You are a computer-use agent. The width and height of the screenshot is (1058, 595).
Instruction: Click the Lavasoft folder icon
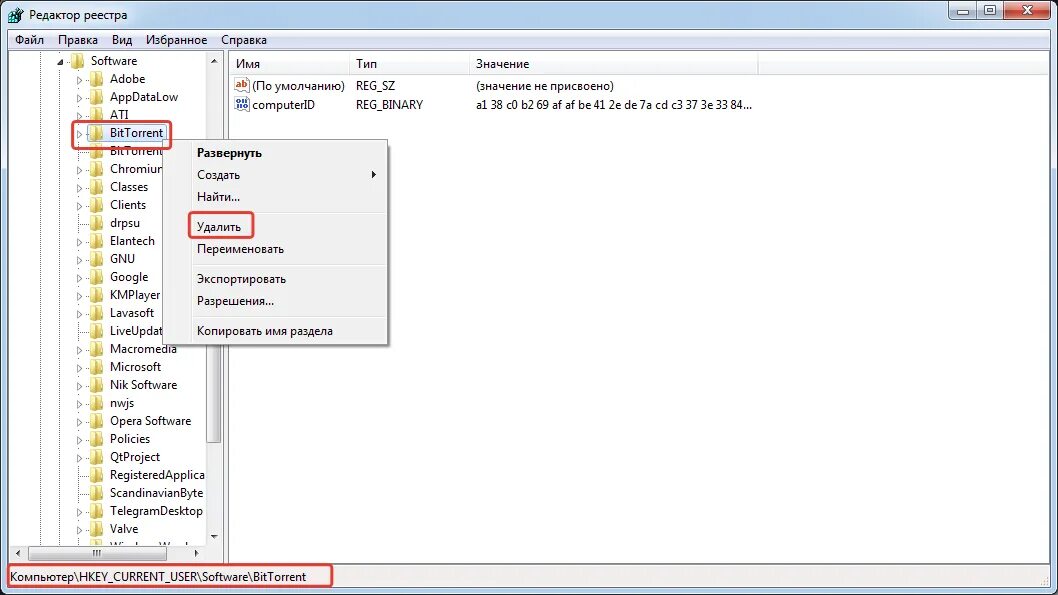point(96,313)
